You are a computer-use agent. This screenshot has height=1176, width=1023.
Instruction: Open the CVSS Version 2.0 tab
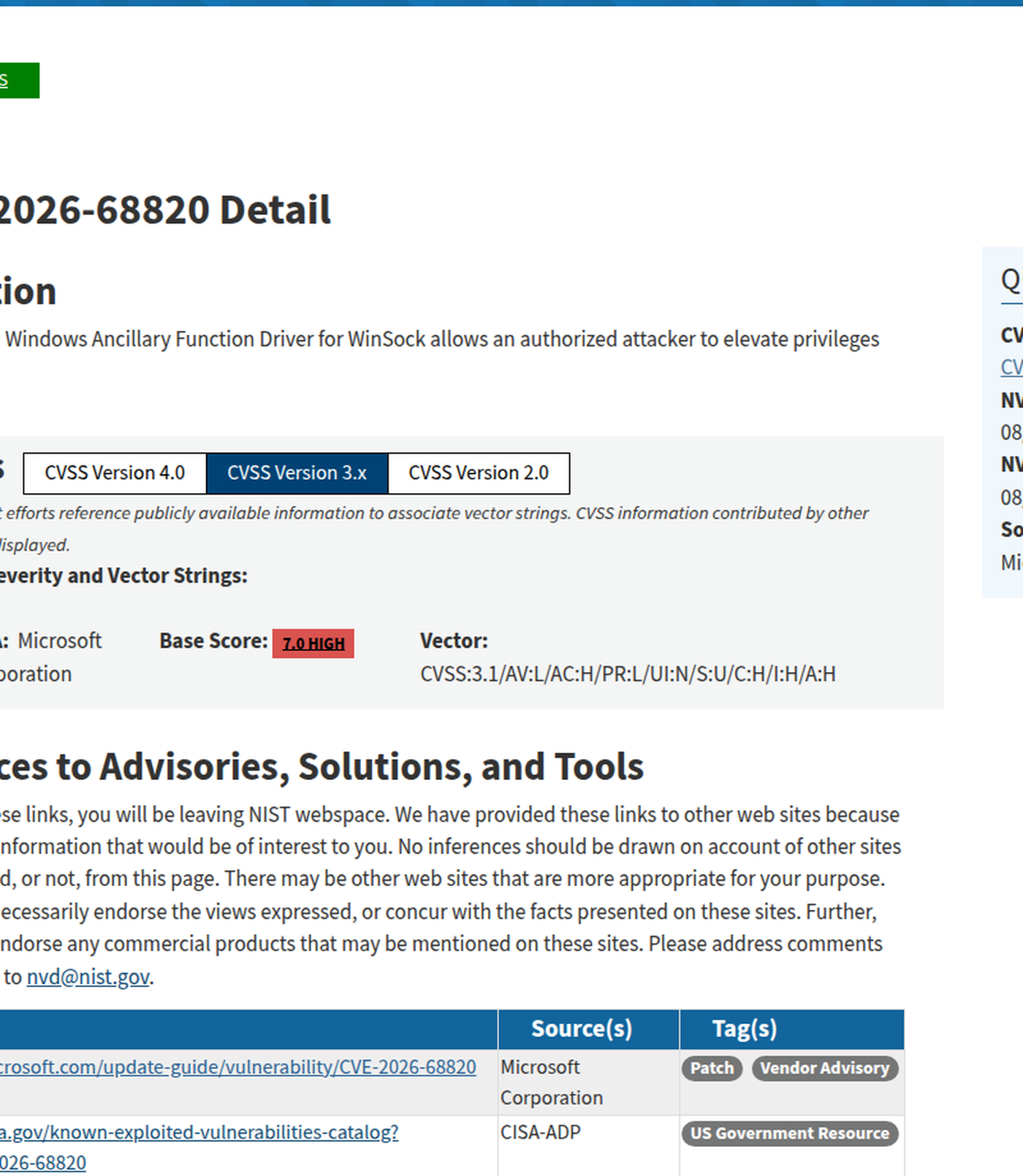479,473
